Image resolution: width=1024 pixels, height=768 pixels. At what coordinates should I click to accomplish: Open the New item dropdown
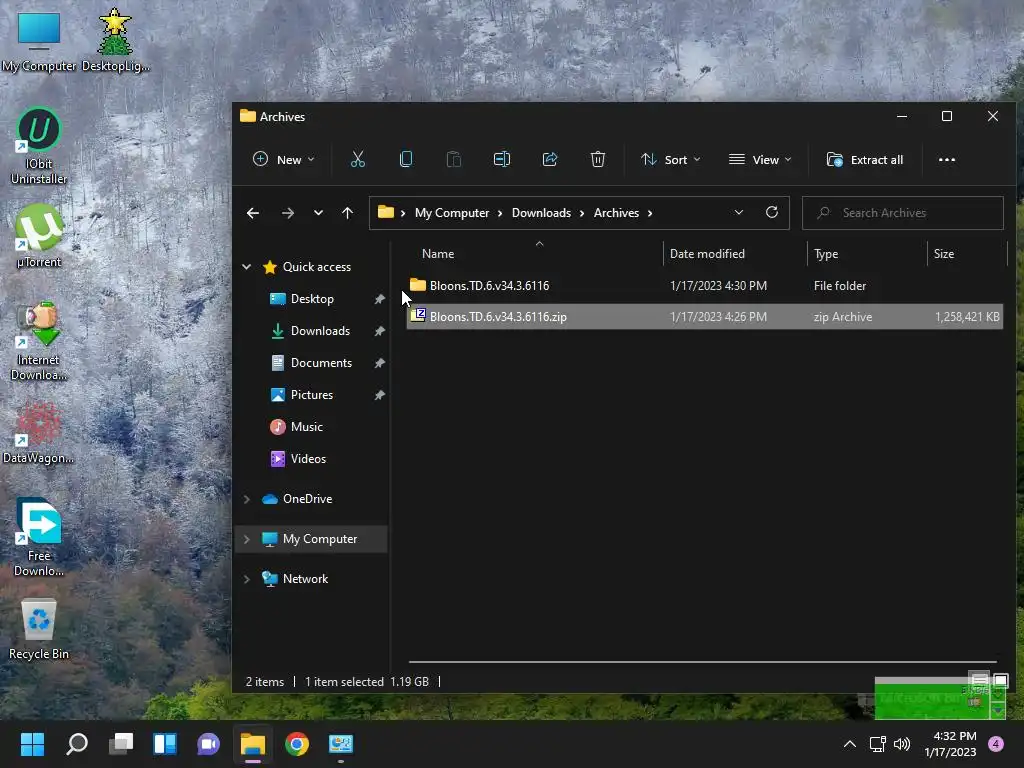(284, 159)
